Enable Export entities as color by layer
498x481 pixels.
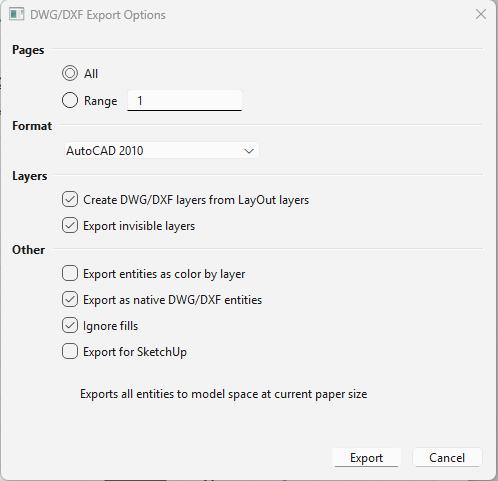70,273
